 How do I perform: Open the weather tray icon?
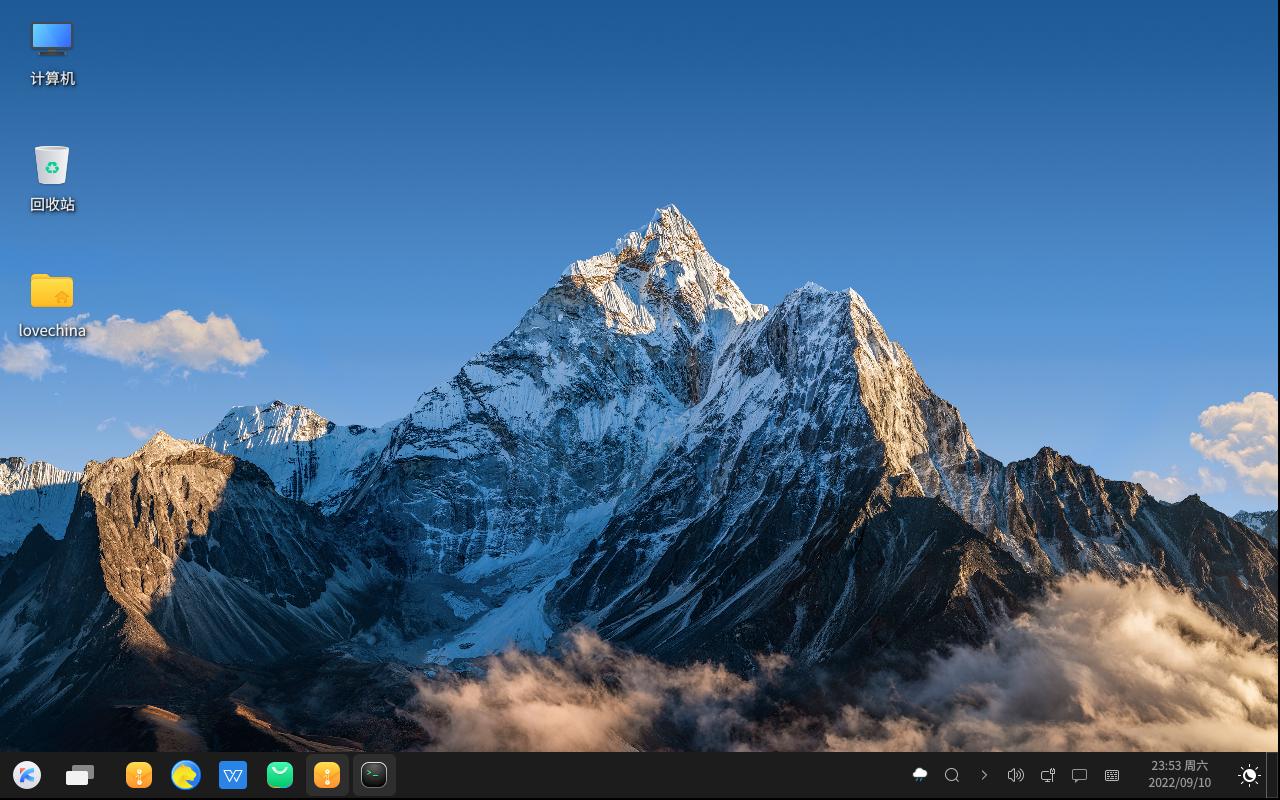(920, 775)
